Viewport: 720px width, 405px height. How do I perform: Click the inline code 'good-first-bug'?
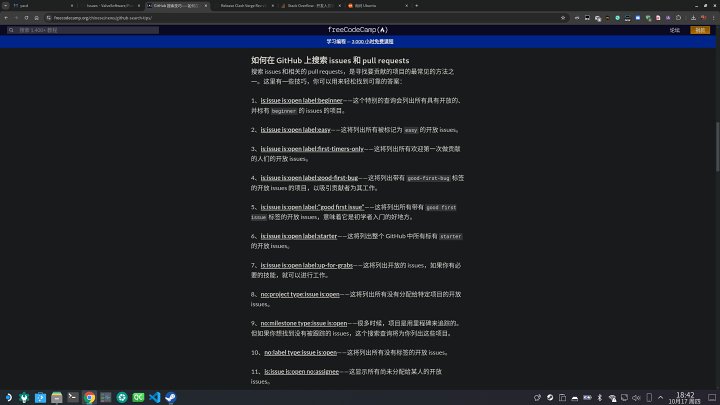(x=428, y=178)
